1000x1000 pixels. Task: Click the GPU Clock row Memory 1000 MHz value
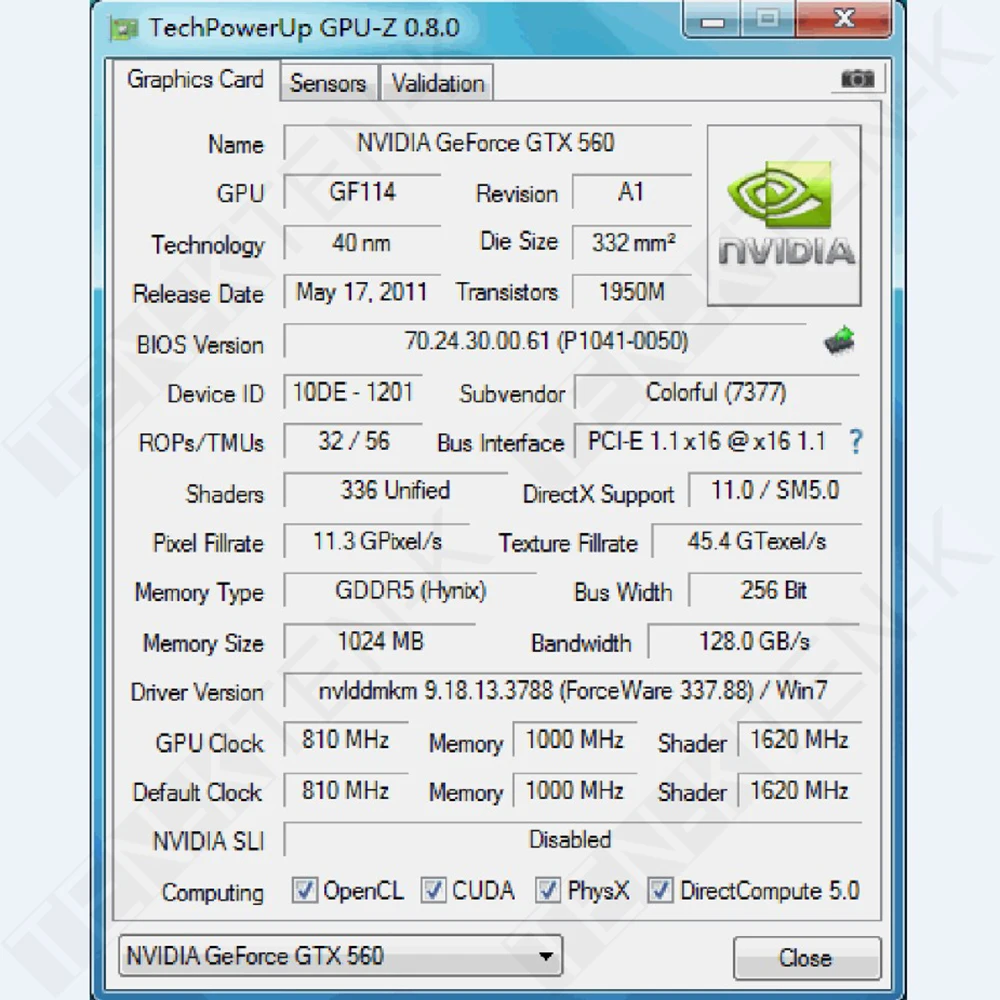coord(575,740)
